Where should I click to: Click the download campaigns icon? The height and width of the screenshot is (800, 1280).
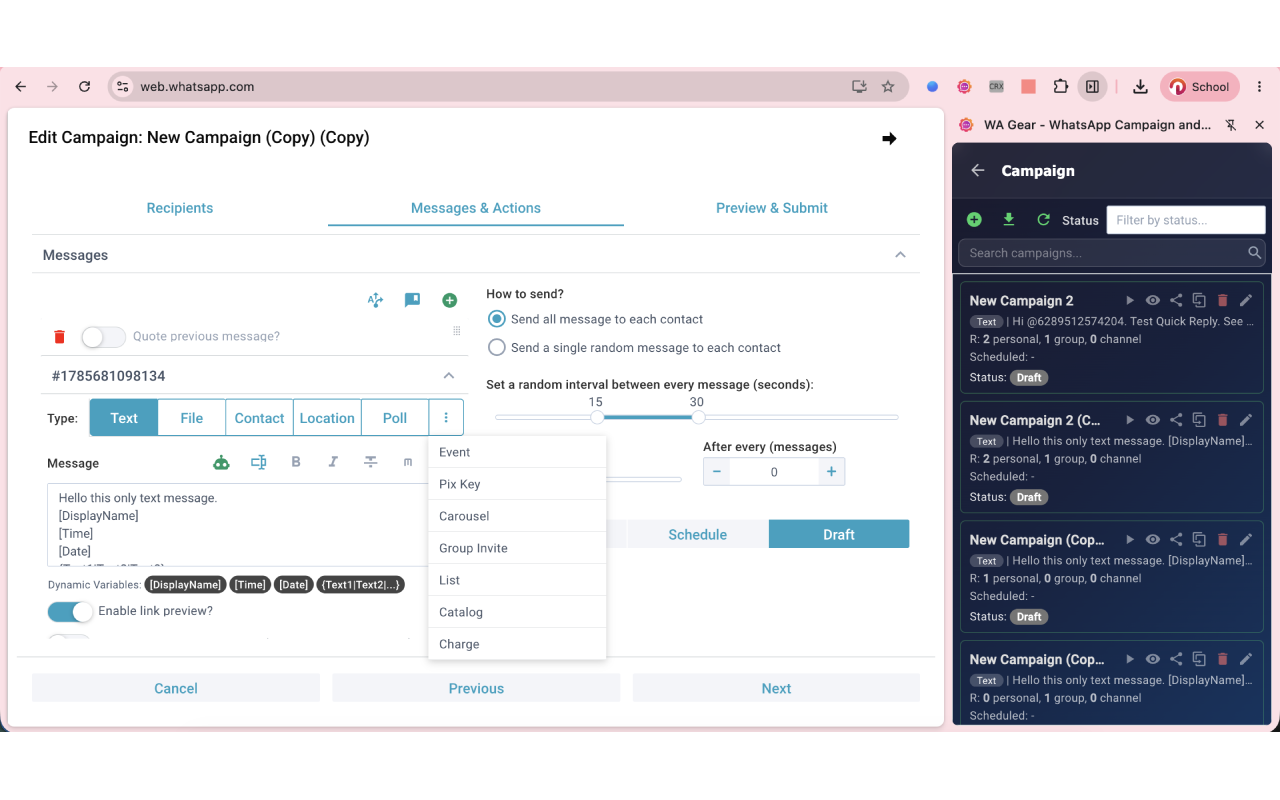1009,220
